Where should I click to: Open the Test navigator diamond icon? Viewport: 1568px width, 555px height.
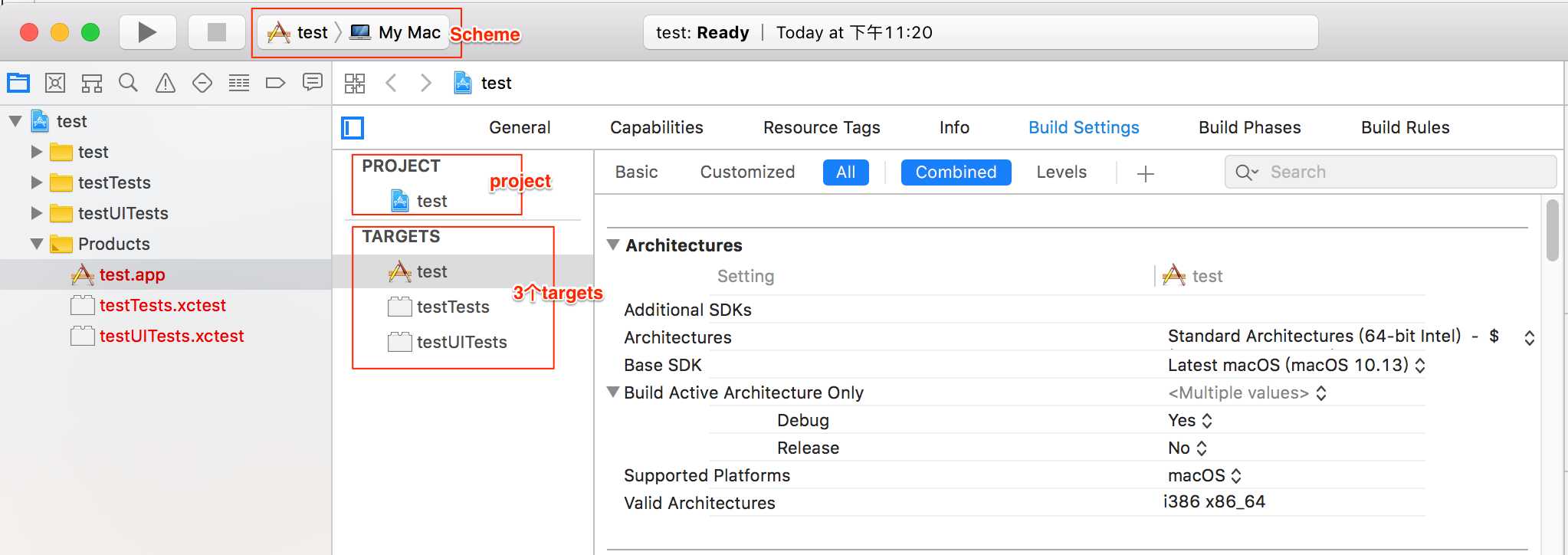(202, 83)
